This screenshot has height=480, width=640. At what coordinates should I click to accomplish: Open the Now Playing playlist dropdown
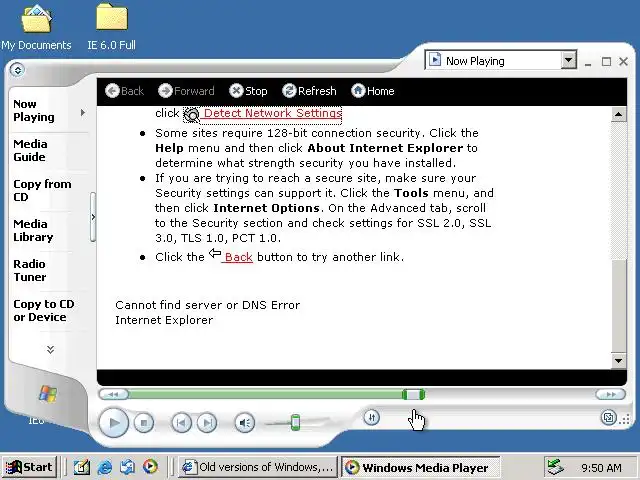pyautogui.click(x=568, y=60)
